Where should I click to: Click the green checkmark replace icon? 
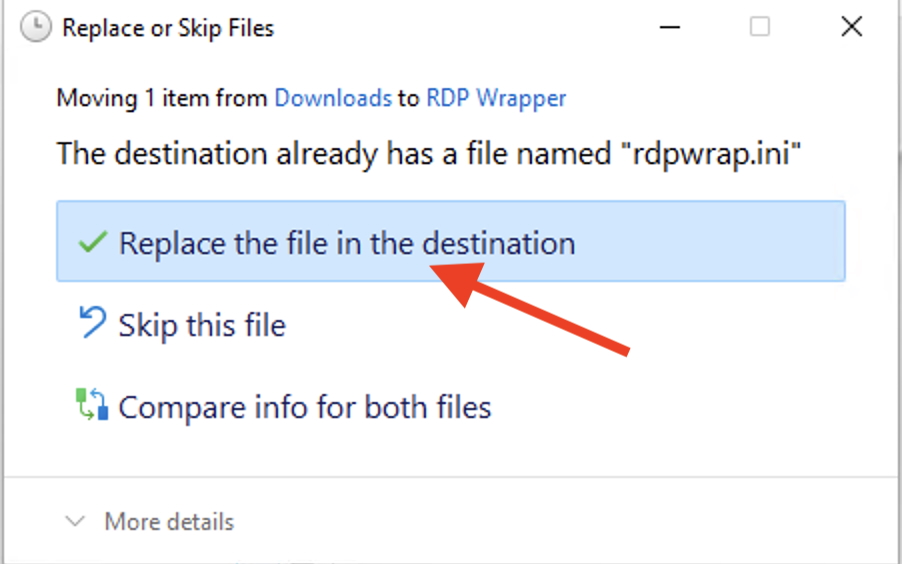(x=93, y=242)
